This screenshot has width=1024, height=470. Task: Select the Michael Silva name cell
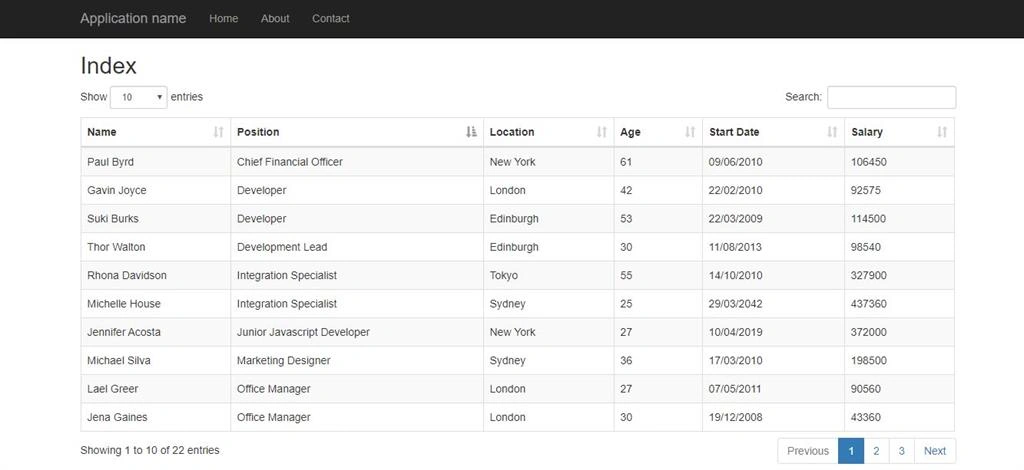(x=155, y=360)
